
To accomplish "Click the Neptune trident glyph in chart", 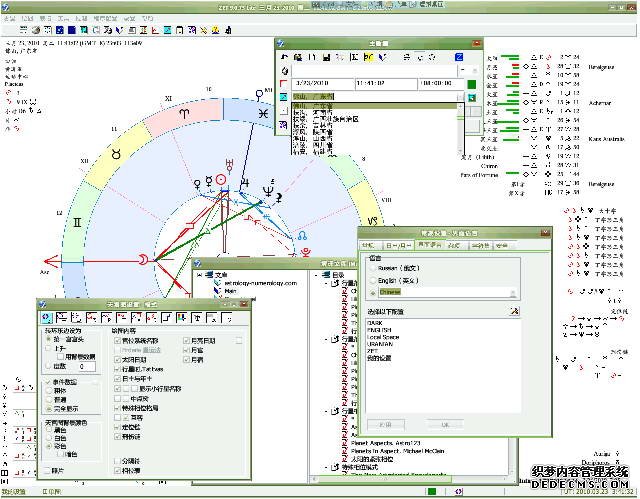I will (270, 190).
